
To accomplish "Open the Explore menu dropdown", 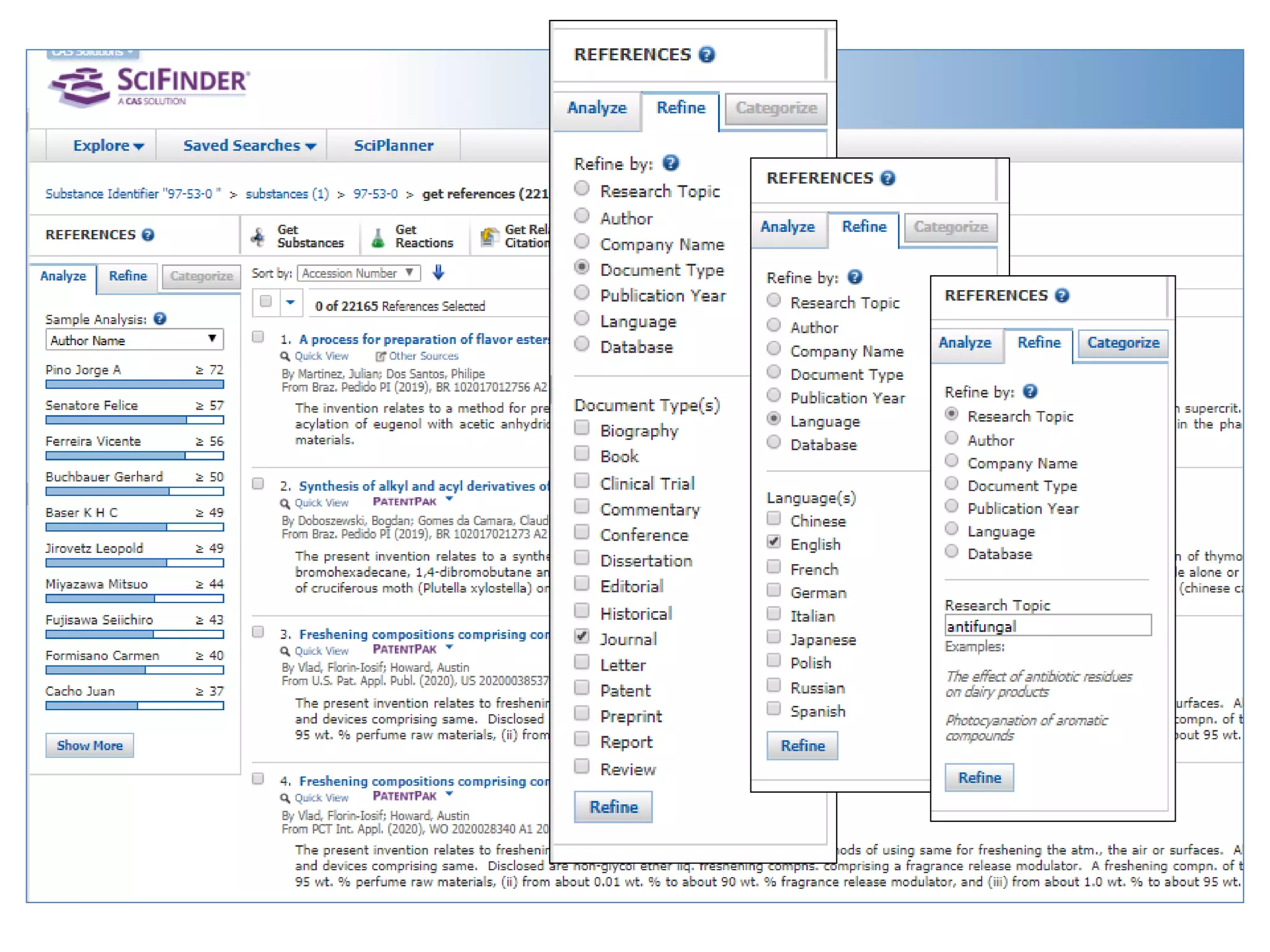I will [108, 145].
